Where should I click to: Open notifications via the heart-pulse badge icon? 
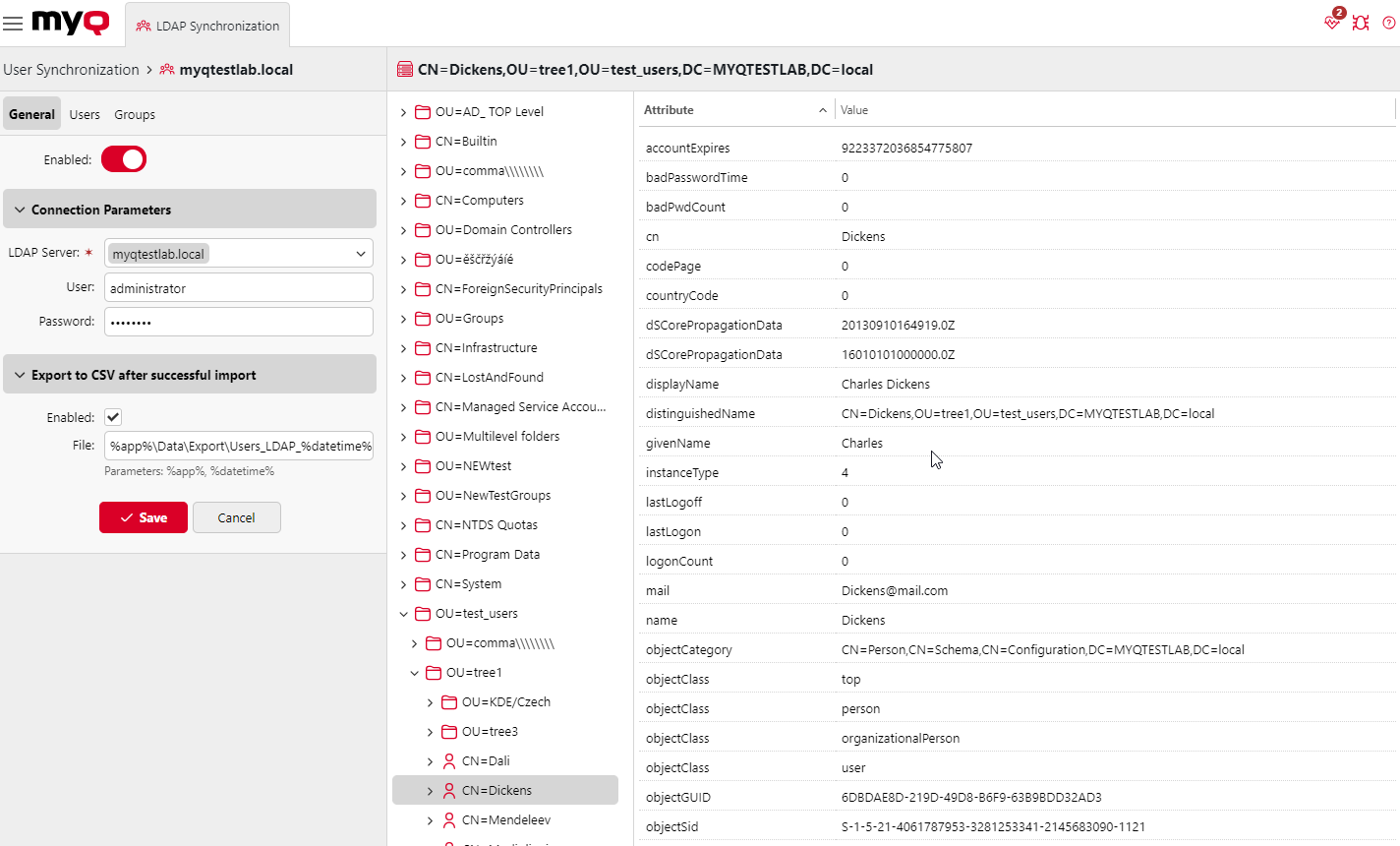(1330, 22)
